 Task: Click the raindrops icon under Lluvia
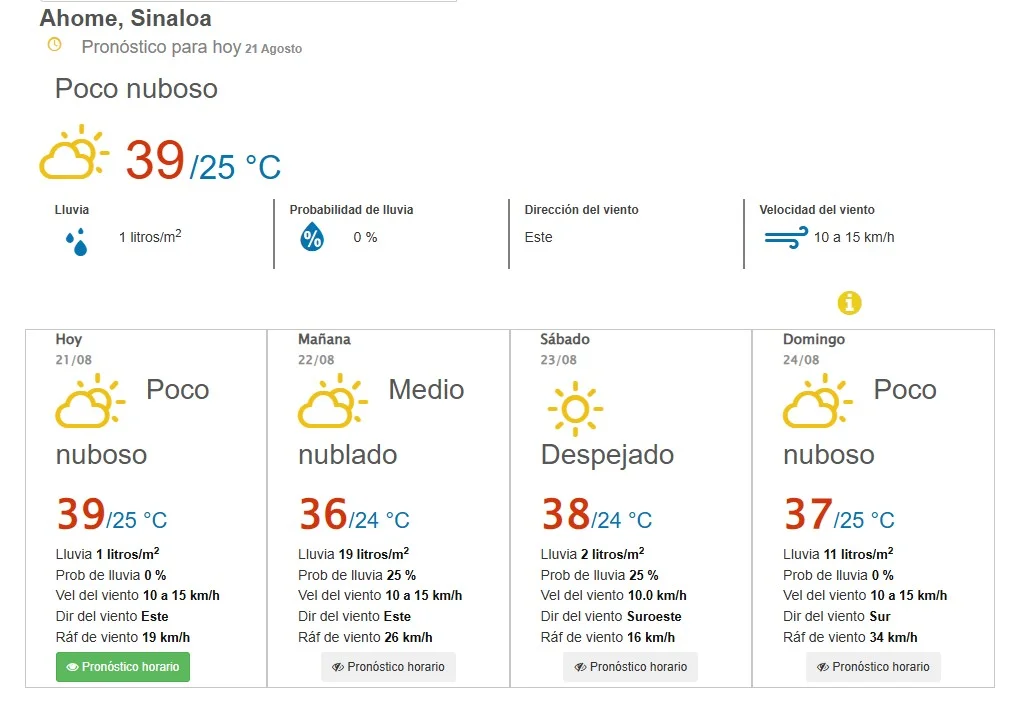click(77, 241)
